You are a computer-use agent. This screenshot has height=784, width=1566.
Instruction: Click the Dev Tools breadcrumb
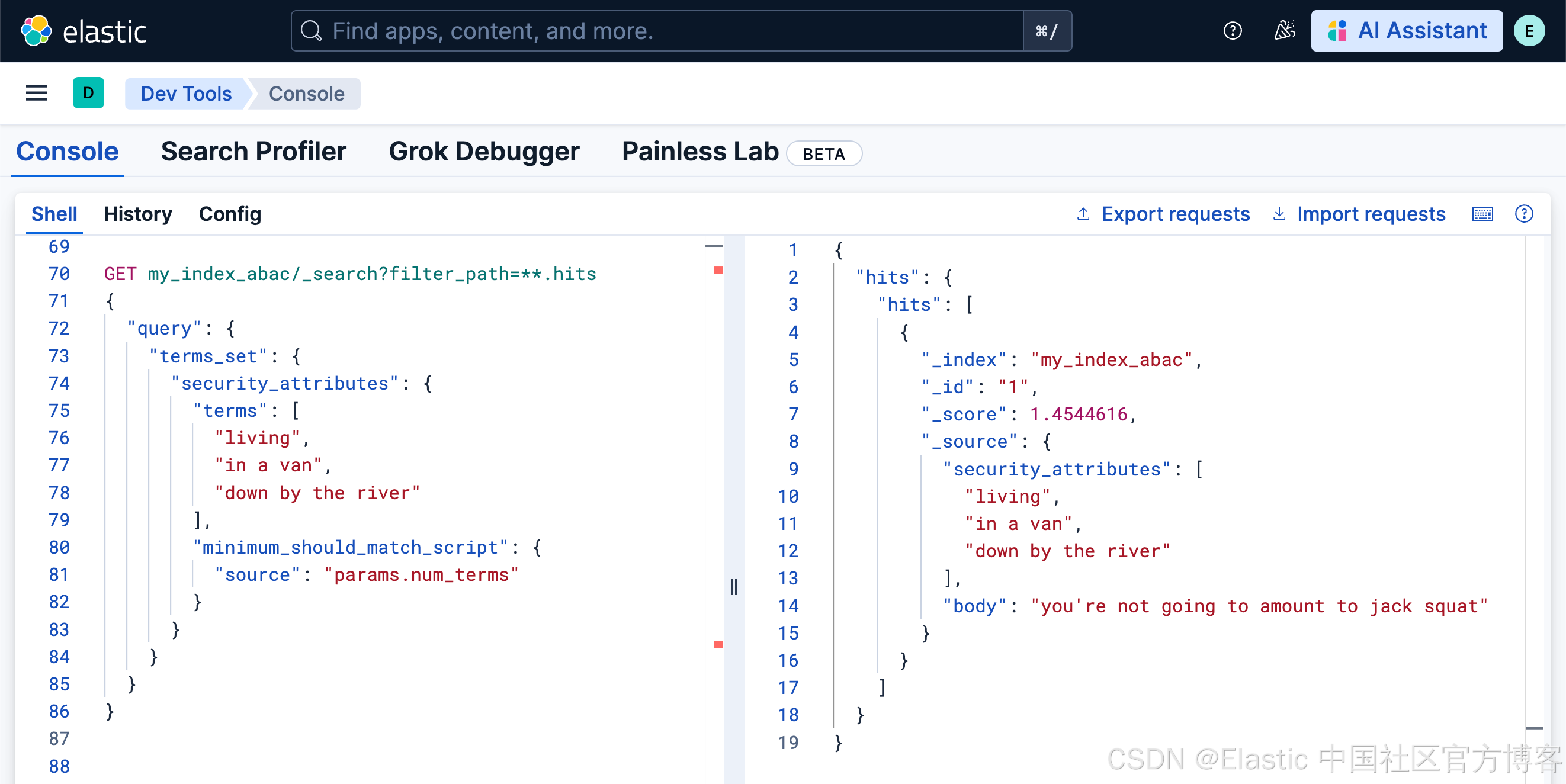[186, 94]
